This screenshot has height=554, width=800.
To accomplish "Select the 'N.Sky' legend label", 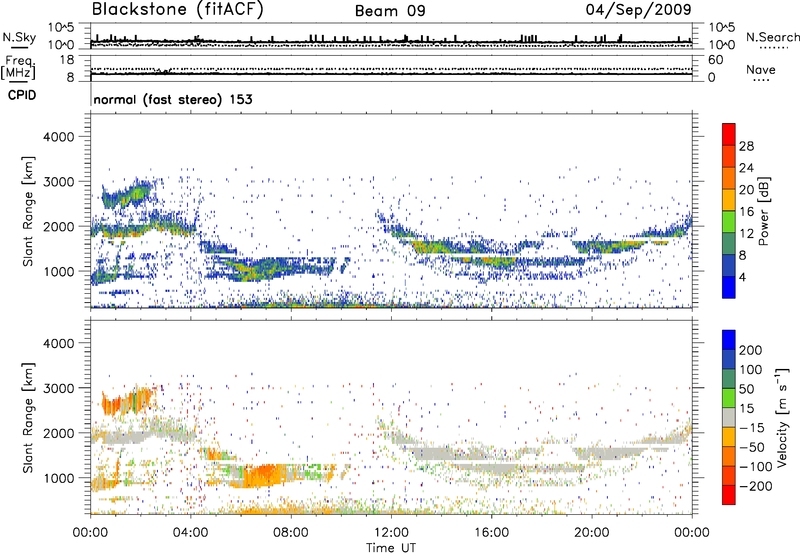I will click(19, 37).
